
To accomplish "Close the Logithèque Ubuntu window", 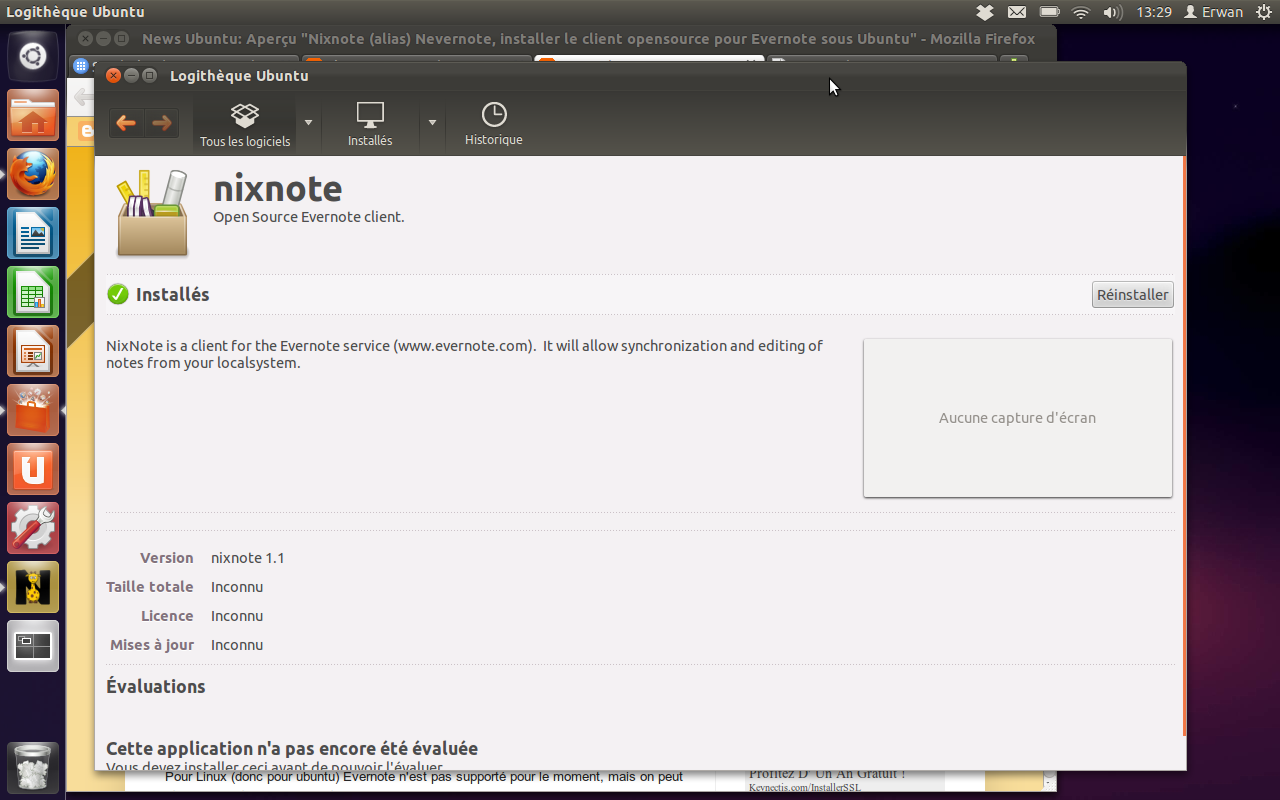I will point(113,76).
